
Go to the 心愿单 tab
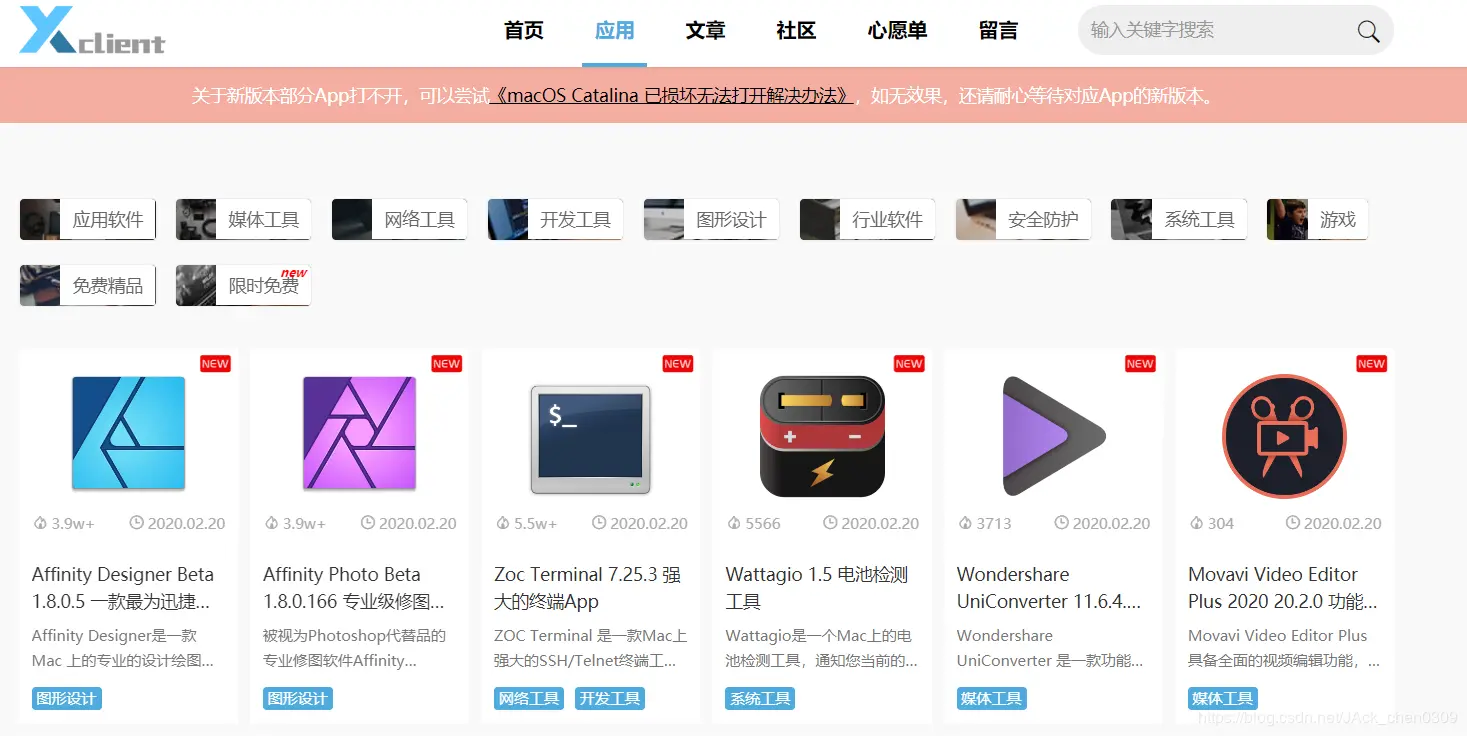(897, 31)
